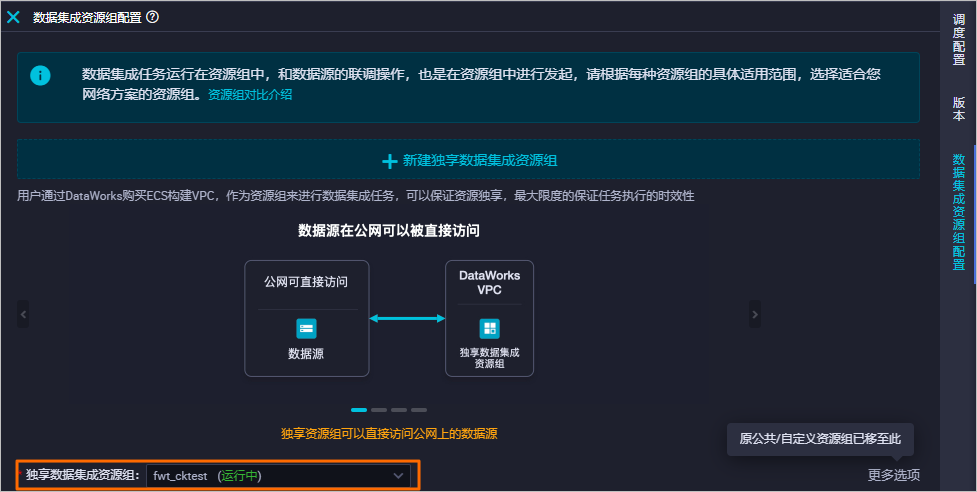The image size is (977, 492).
Task: Select the third carousel indicator dot
Action: pos(399,410)
